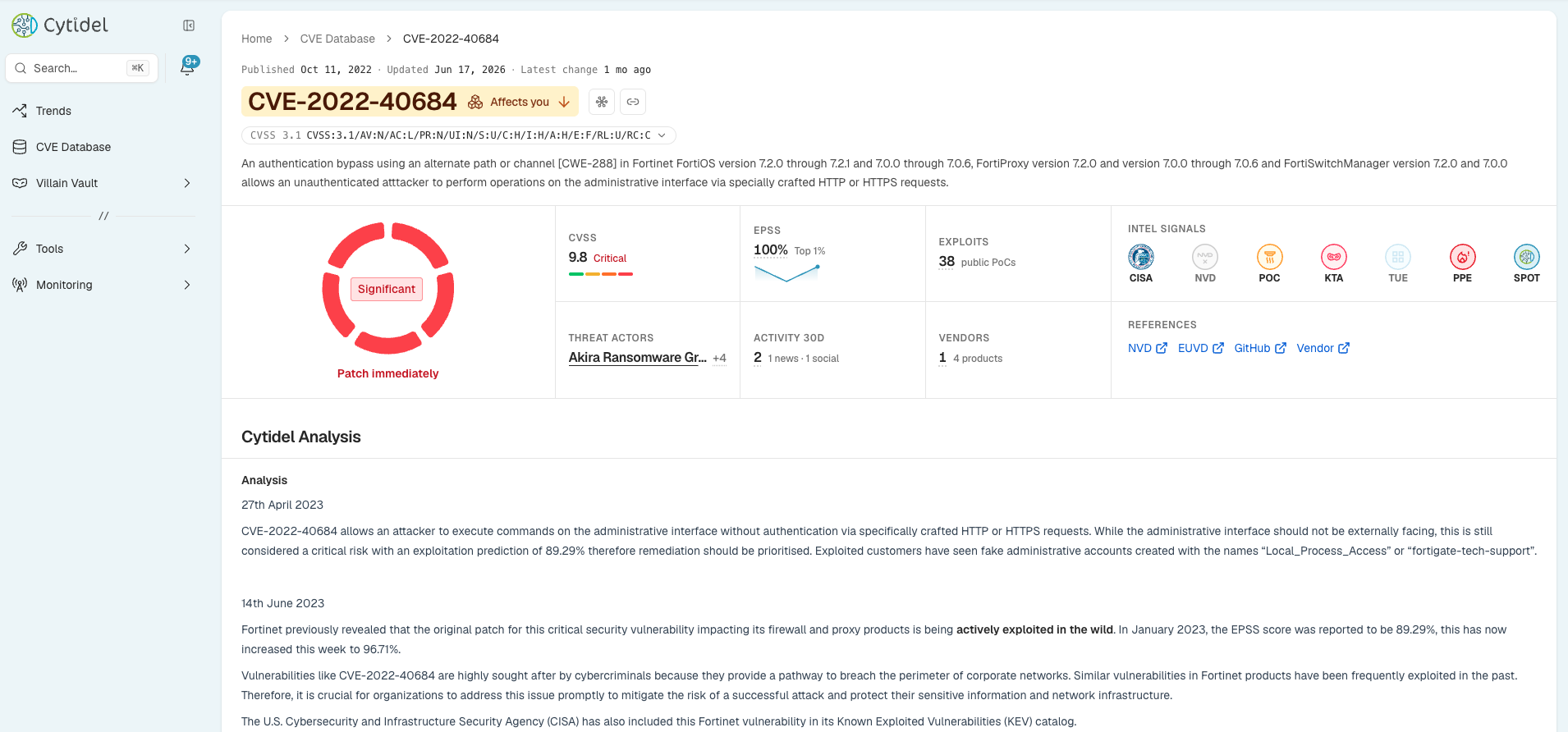This screenshot has width=1568, height=732.
Task: Click the KTA intel signal icon
Action: [x=1334, y=257]
